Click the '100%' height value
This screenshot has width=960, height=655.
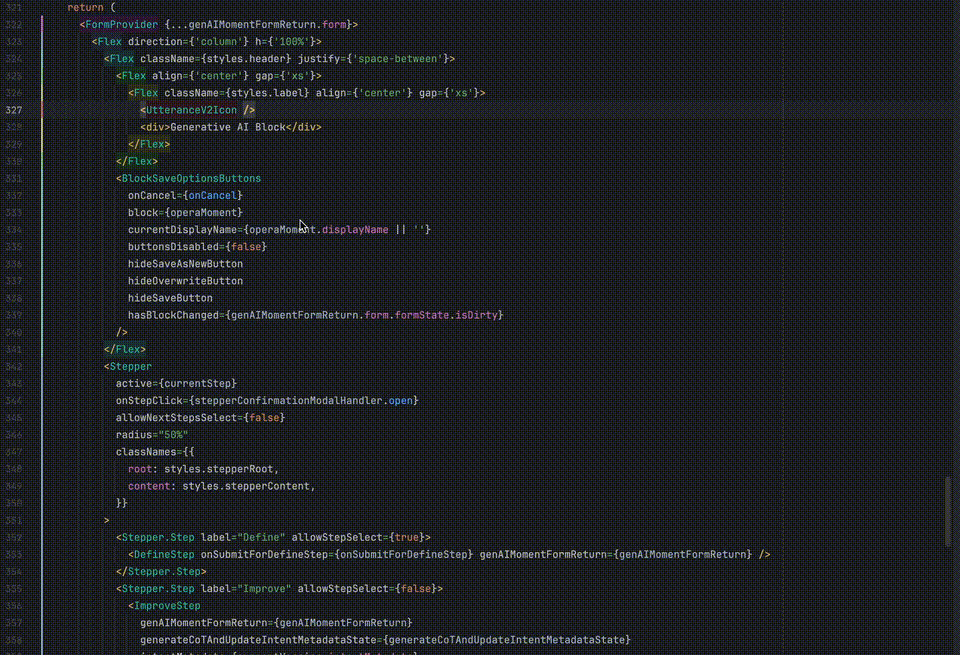pyautogui.click(x=291, y=42)
